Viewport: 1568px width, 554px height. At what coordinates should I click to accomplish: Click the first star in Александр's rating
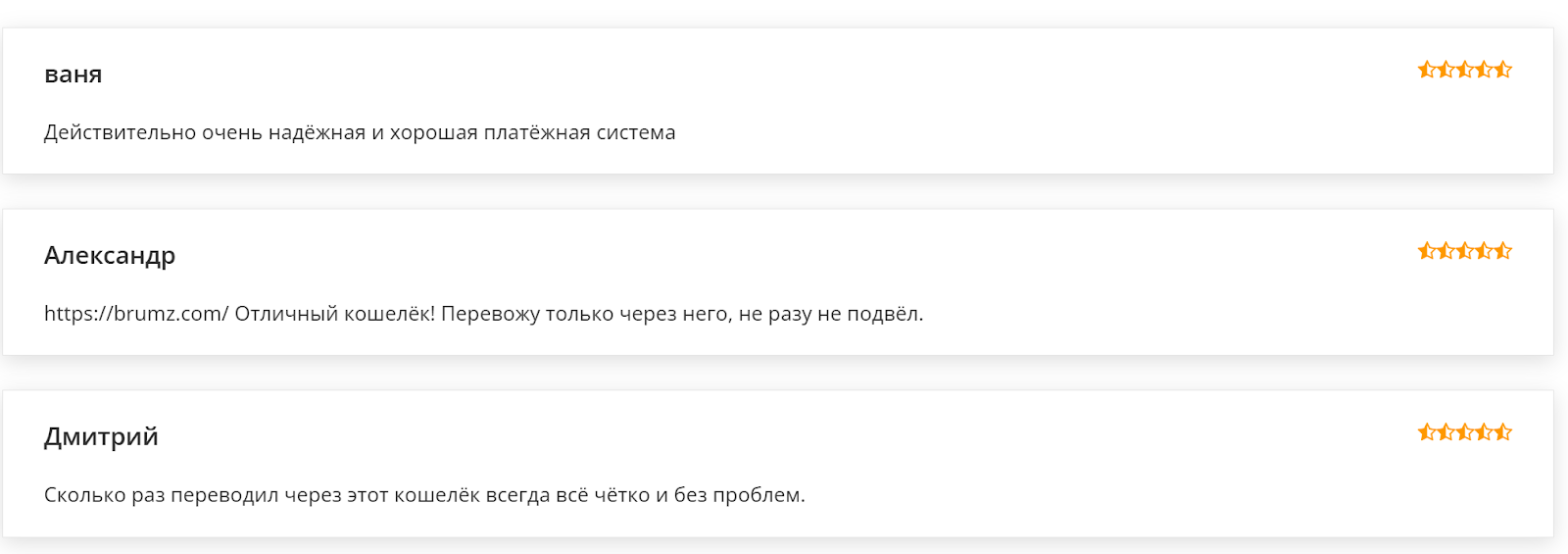pyautogui.click(x=1427, y=251)
